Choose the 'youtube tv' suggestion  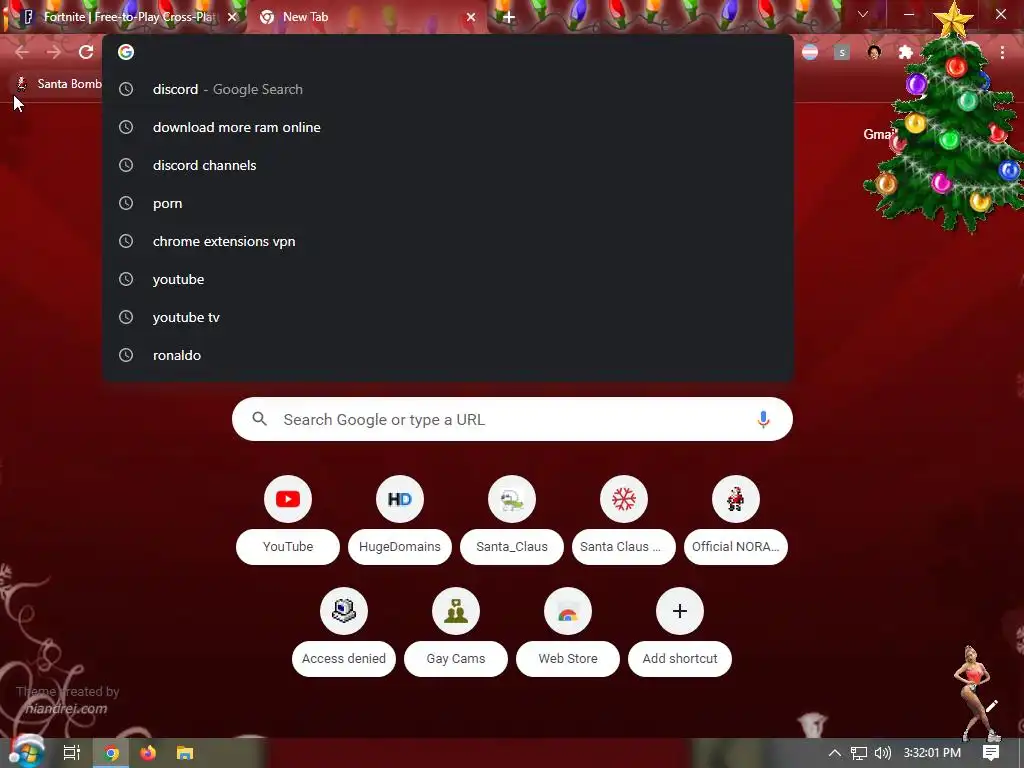[448, 317]
